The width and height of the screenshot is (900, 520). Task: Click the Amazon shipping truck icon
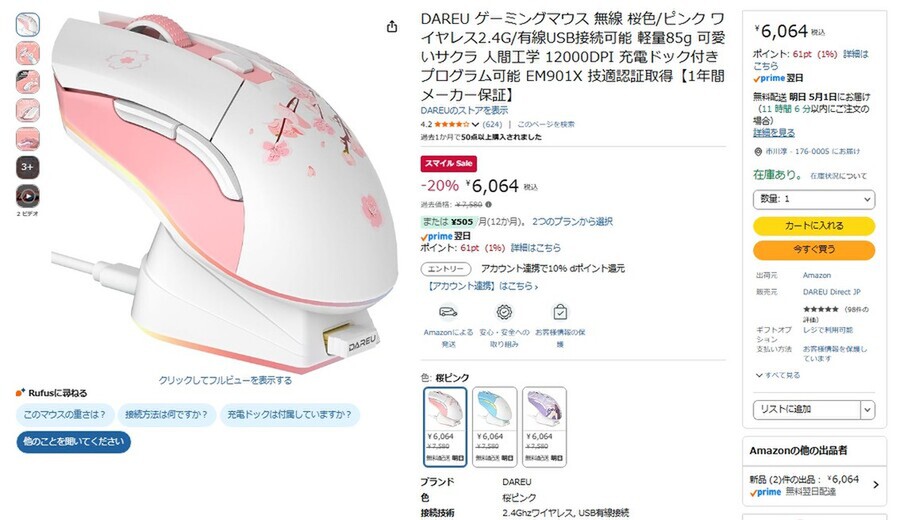[x=448, y=312]
